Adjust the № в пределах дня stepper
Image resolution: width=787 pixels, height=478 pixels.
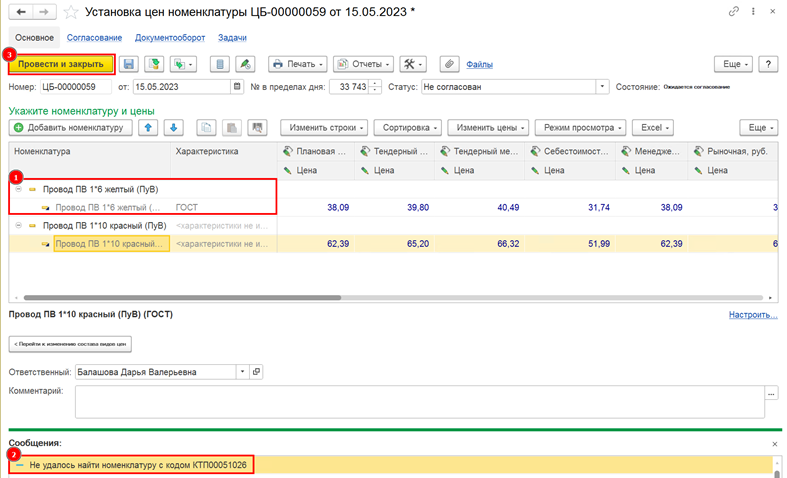pyautogui.click(x=375, y=87)
